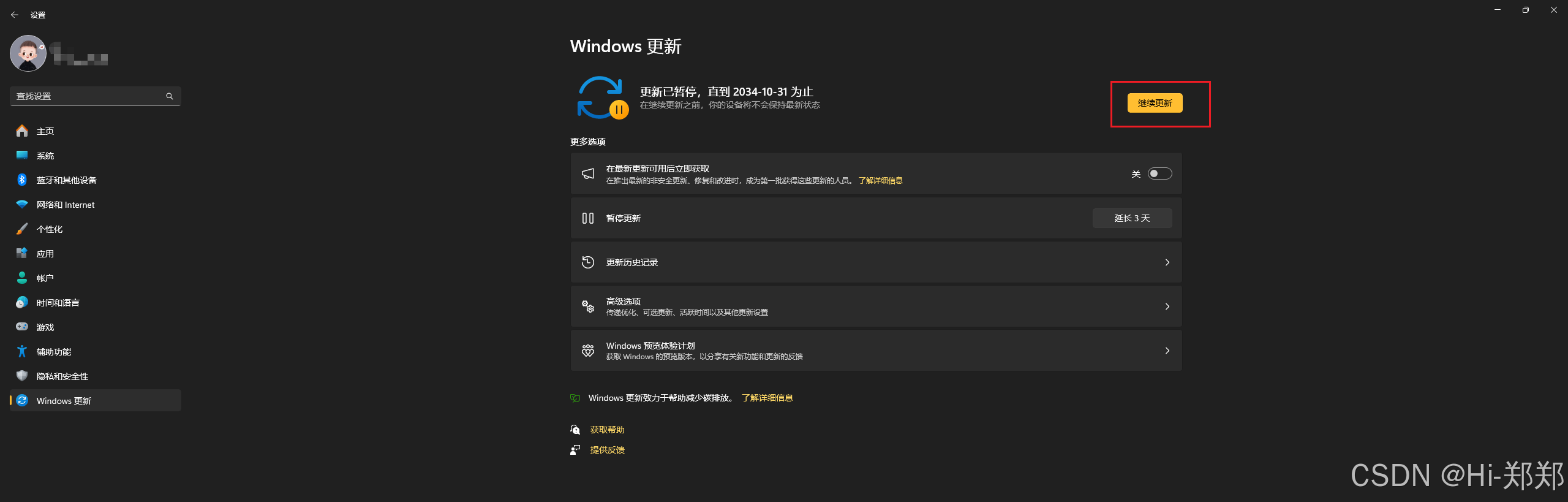Close the settings window
Image resolution: width=1568 pixels, height=502 pixels.
1554,10
